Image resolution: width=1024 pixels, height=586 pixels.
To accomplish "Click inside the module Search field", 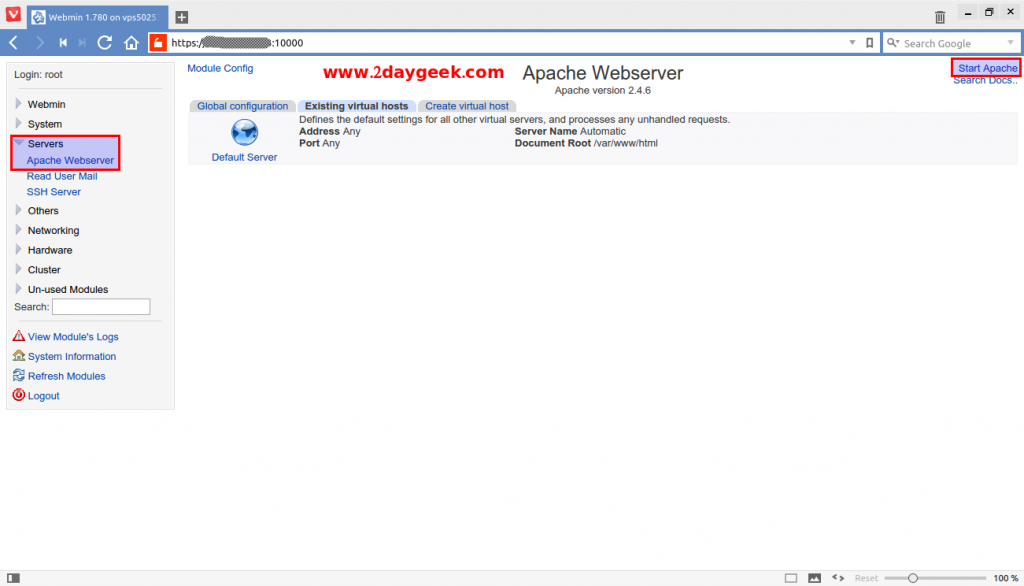I will 100,306.
